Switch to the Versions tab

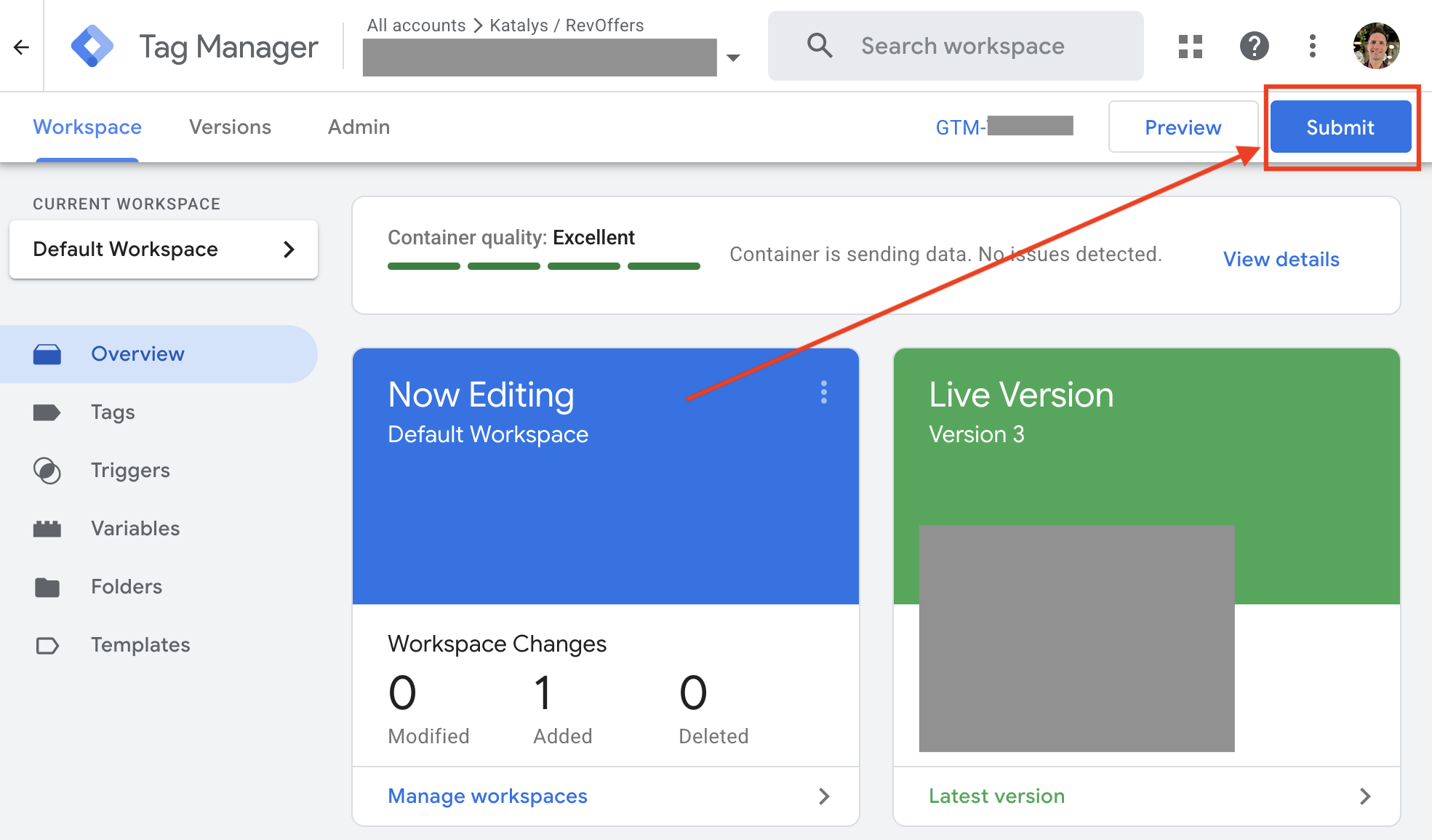pos(230,127)
